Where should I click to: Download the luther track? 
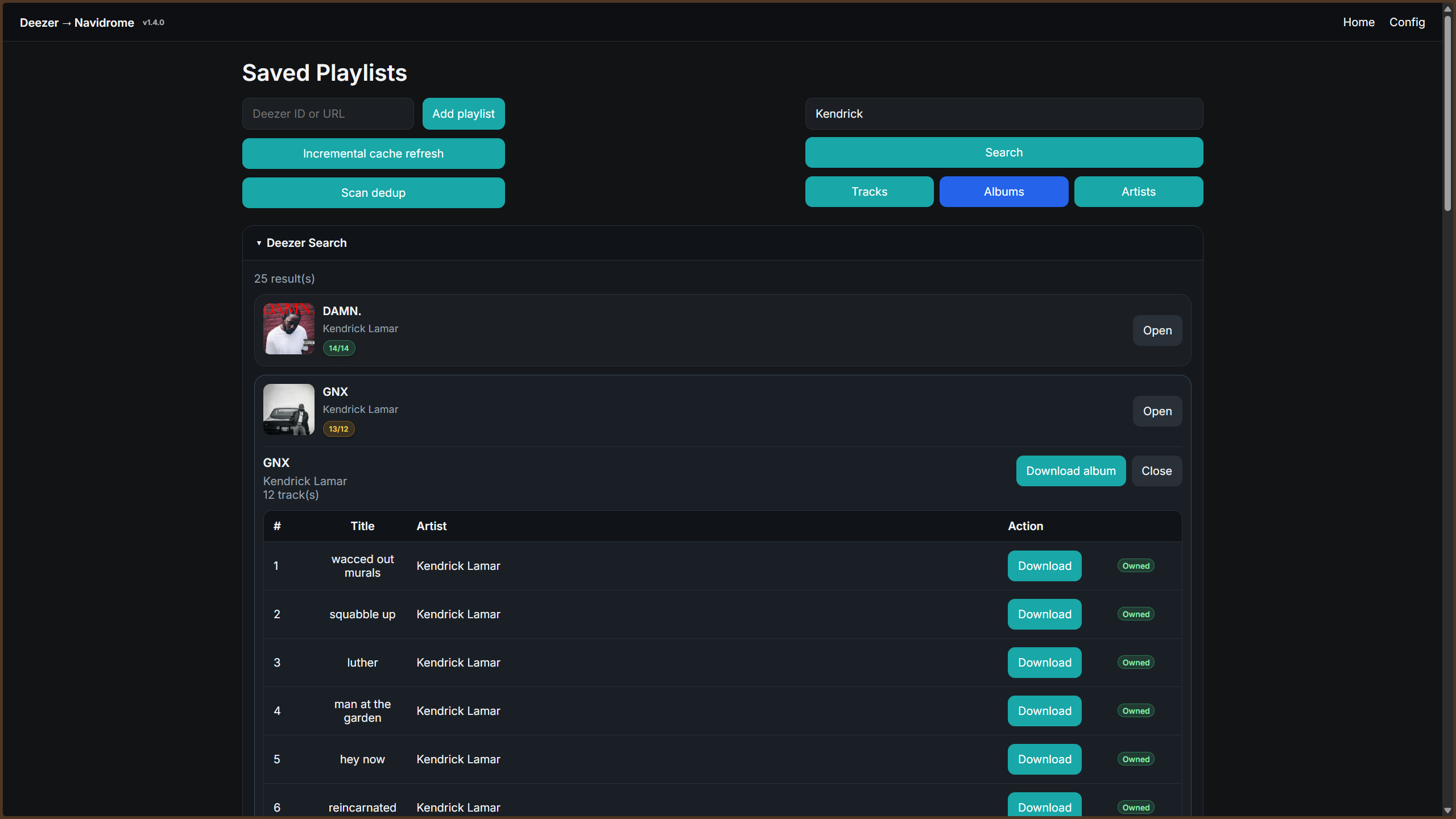[x=1045, y=663]
